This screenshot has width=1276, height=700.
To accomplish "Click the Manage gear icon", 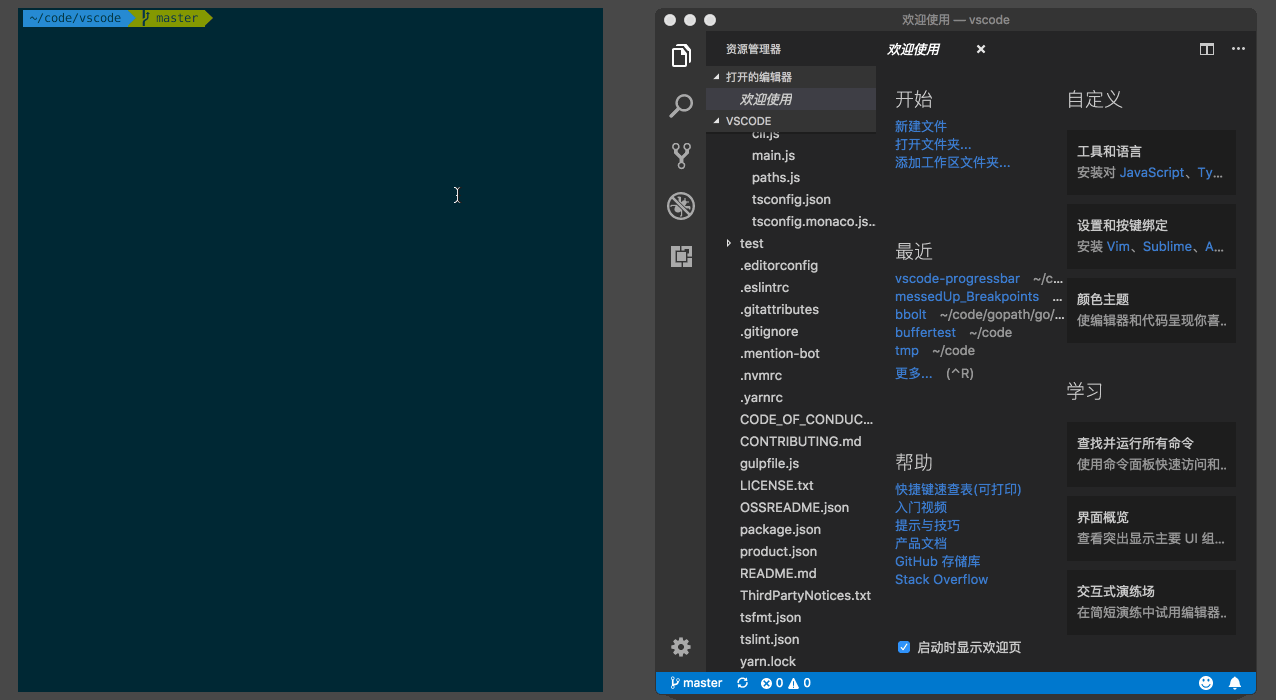I will coord(681,647).
